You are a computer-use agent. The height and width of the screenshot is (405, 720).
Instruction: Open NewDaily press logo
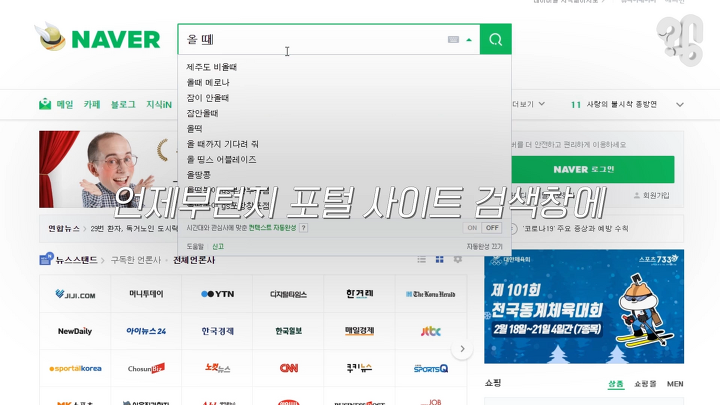click(x=75, y=331)
